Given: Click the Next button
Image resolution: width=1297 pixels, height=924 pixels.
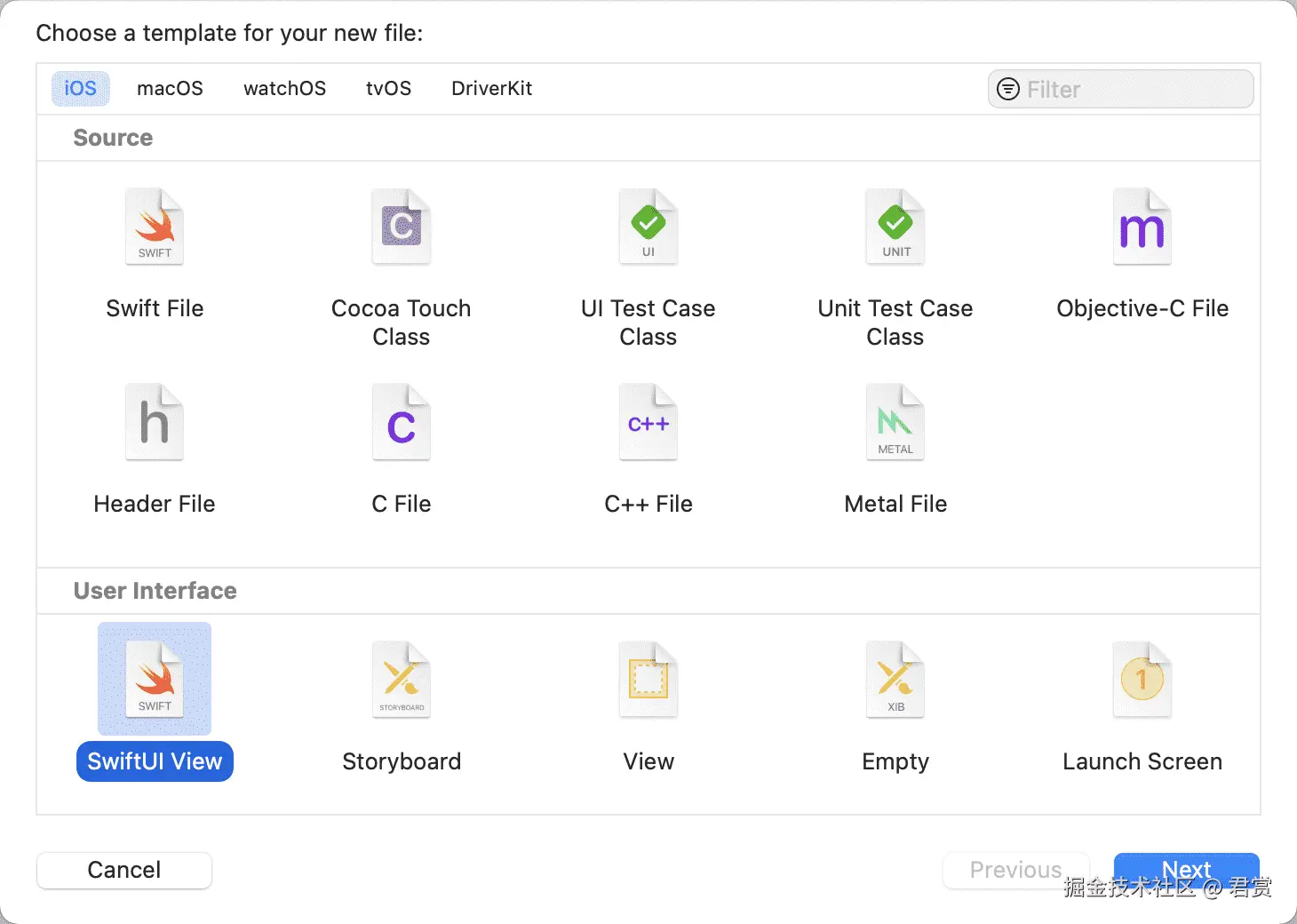Looking at the screenshot, I should tap(1186, 870).
